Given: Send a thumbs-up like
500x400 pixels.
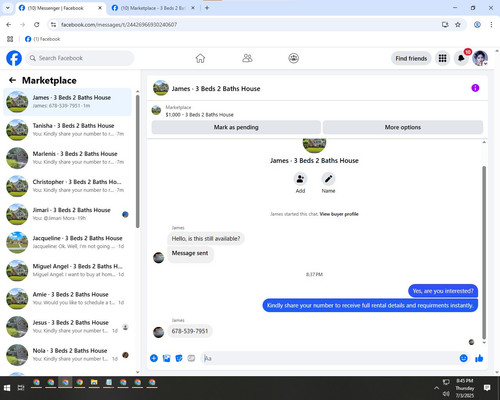Looking at the screenshot, I should tap(479, 358).
